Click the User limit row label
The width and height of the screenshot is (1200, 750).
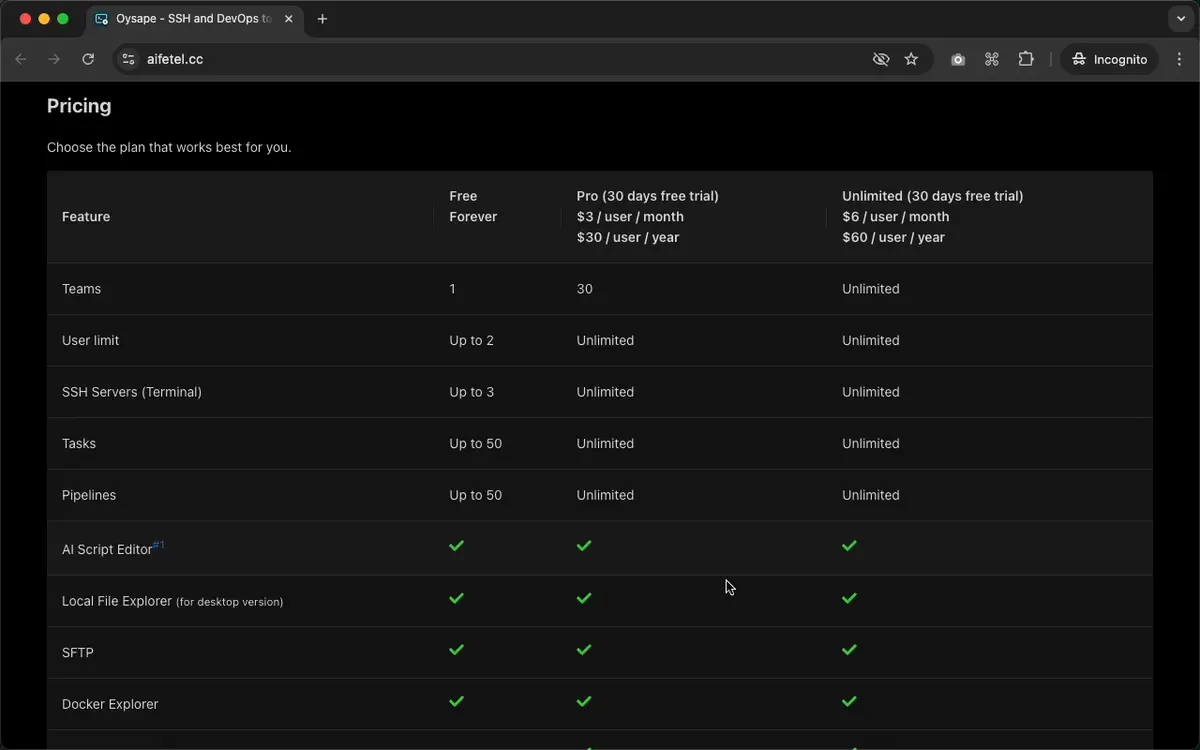click(90, 341)
